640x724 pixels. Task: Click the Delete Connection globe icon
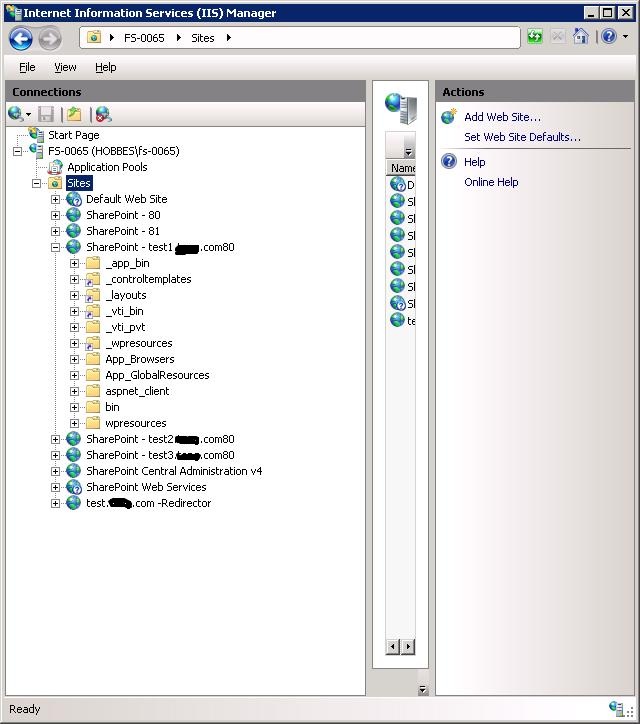[x=103, y=114]
